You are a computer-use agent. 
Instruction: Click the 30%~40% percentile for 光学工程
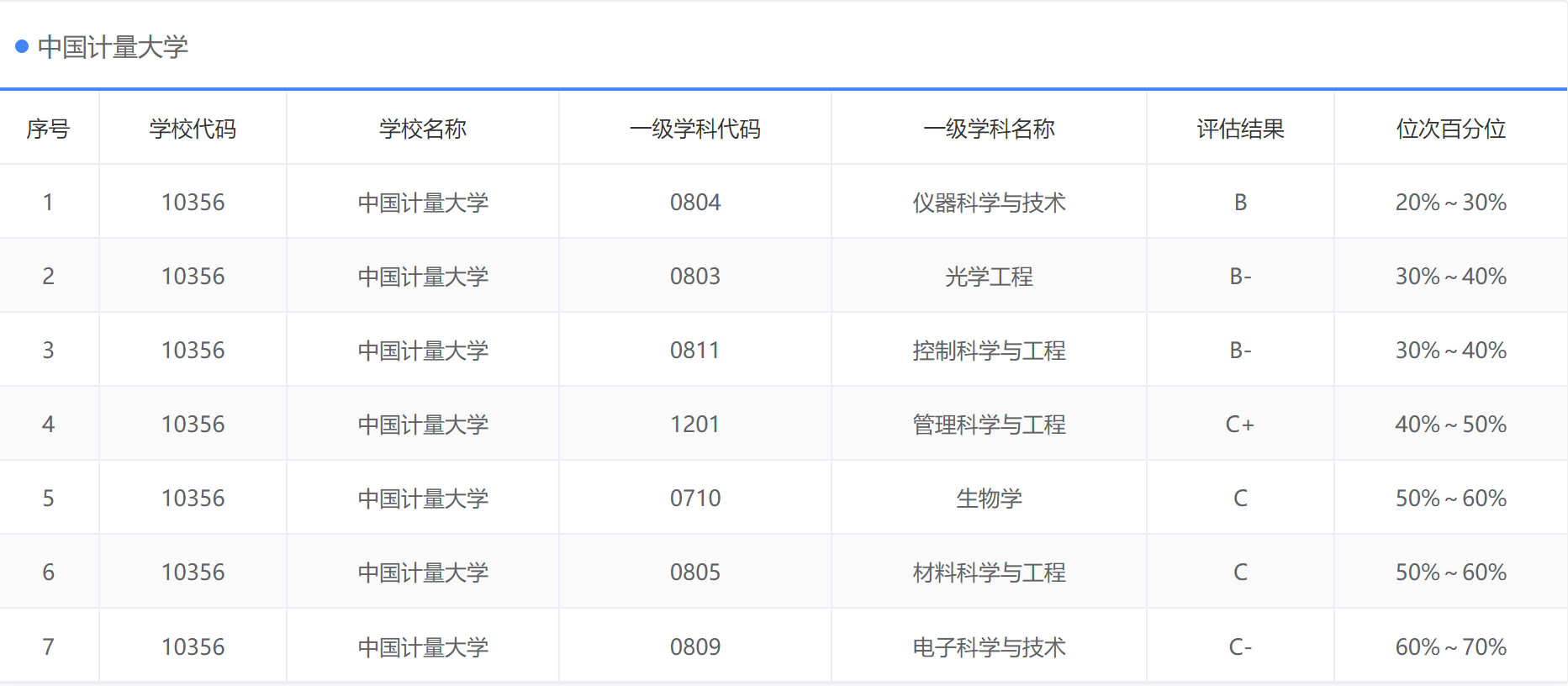point(1450,277)
